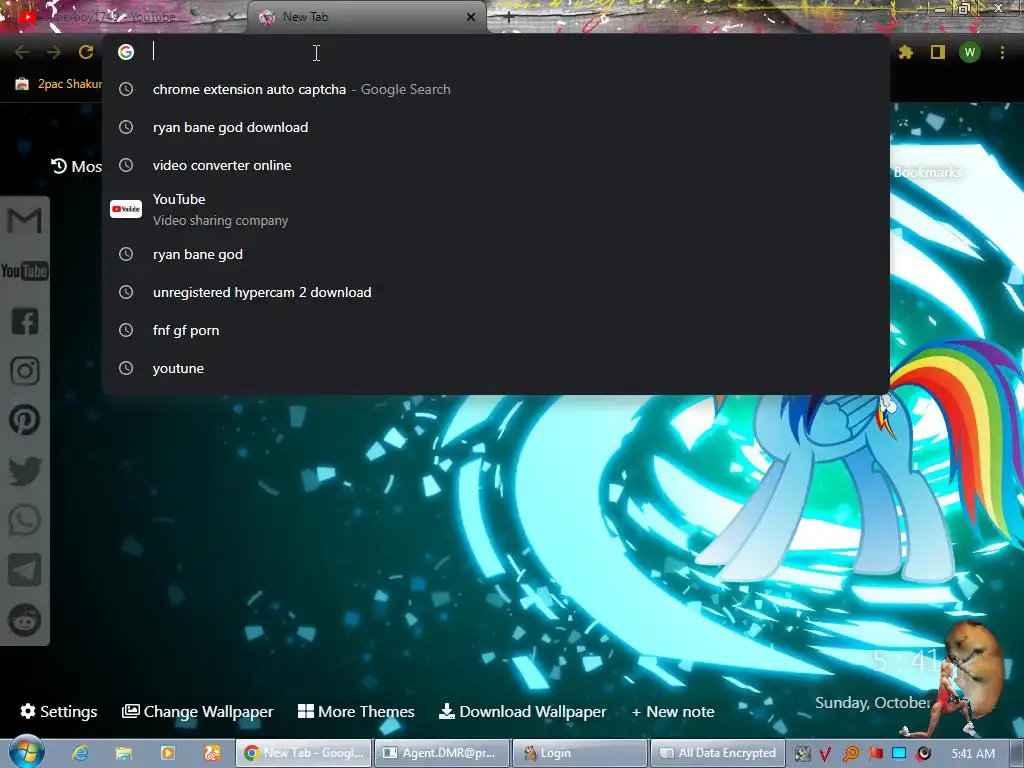Open Telegram from the left sidebar
The width and height of the screenshot is (1024, 768).
pyautogui.click(x=25, y=570)
